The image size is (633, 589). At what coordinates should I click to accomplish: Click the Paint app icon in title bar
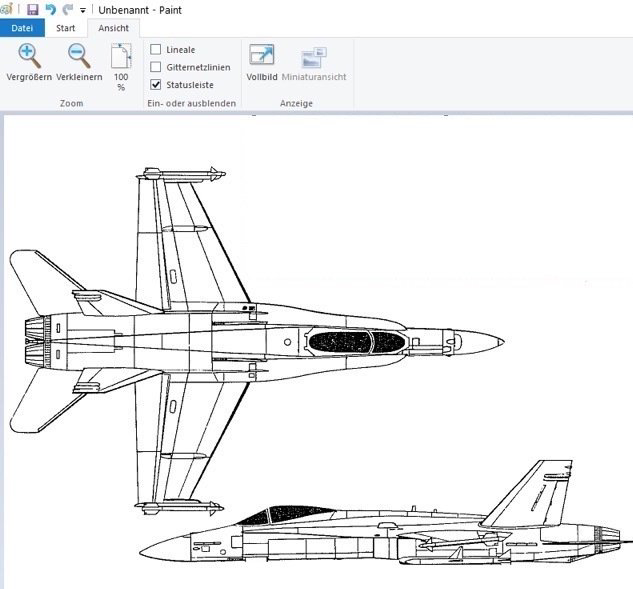tap(8, 9)
